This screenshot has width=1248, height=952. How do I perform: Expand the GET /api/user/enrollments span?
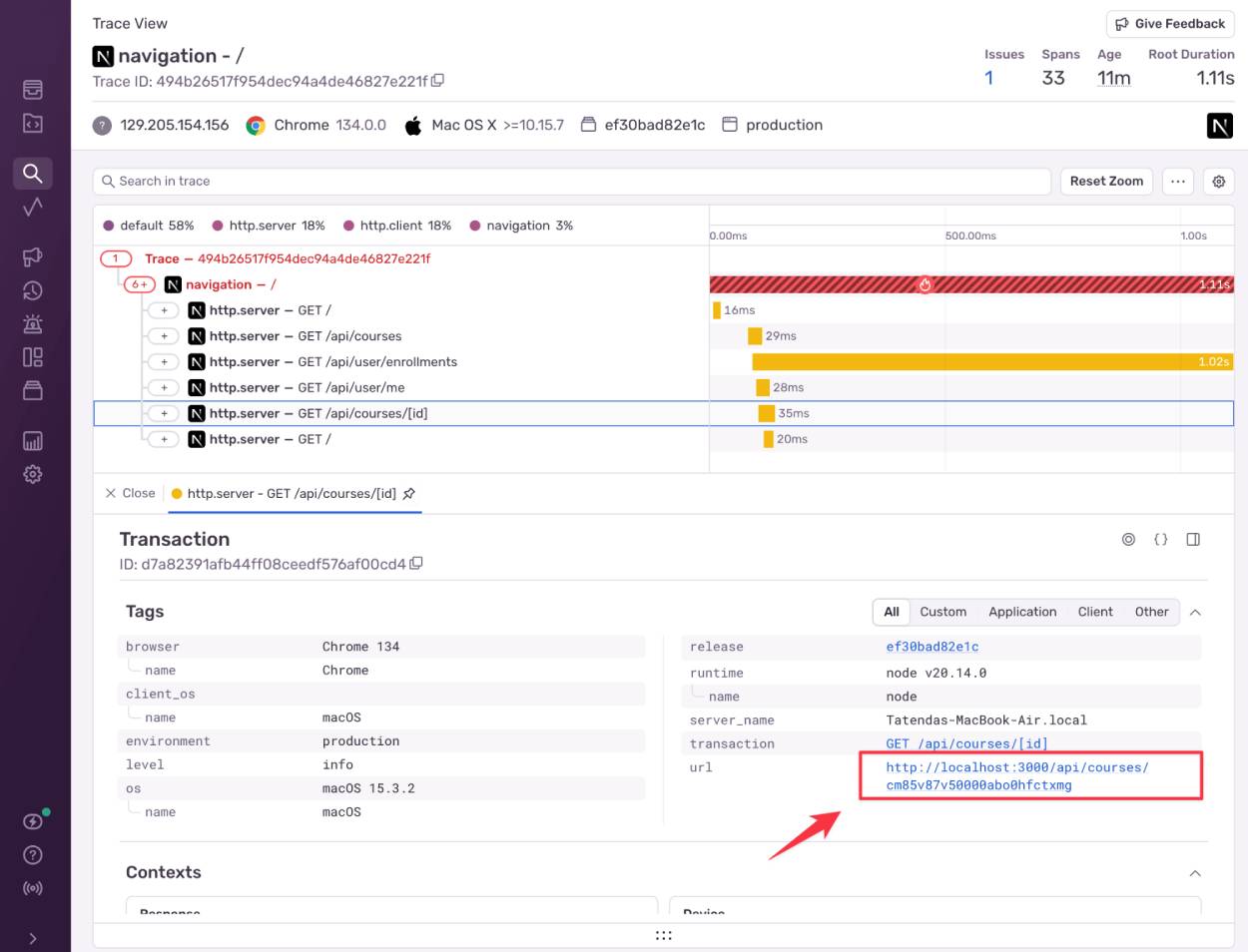(x=165, y=361)
